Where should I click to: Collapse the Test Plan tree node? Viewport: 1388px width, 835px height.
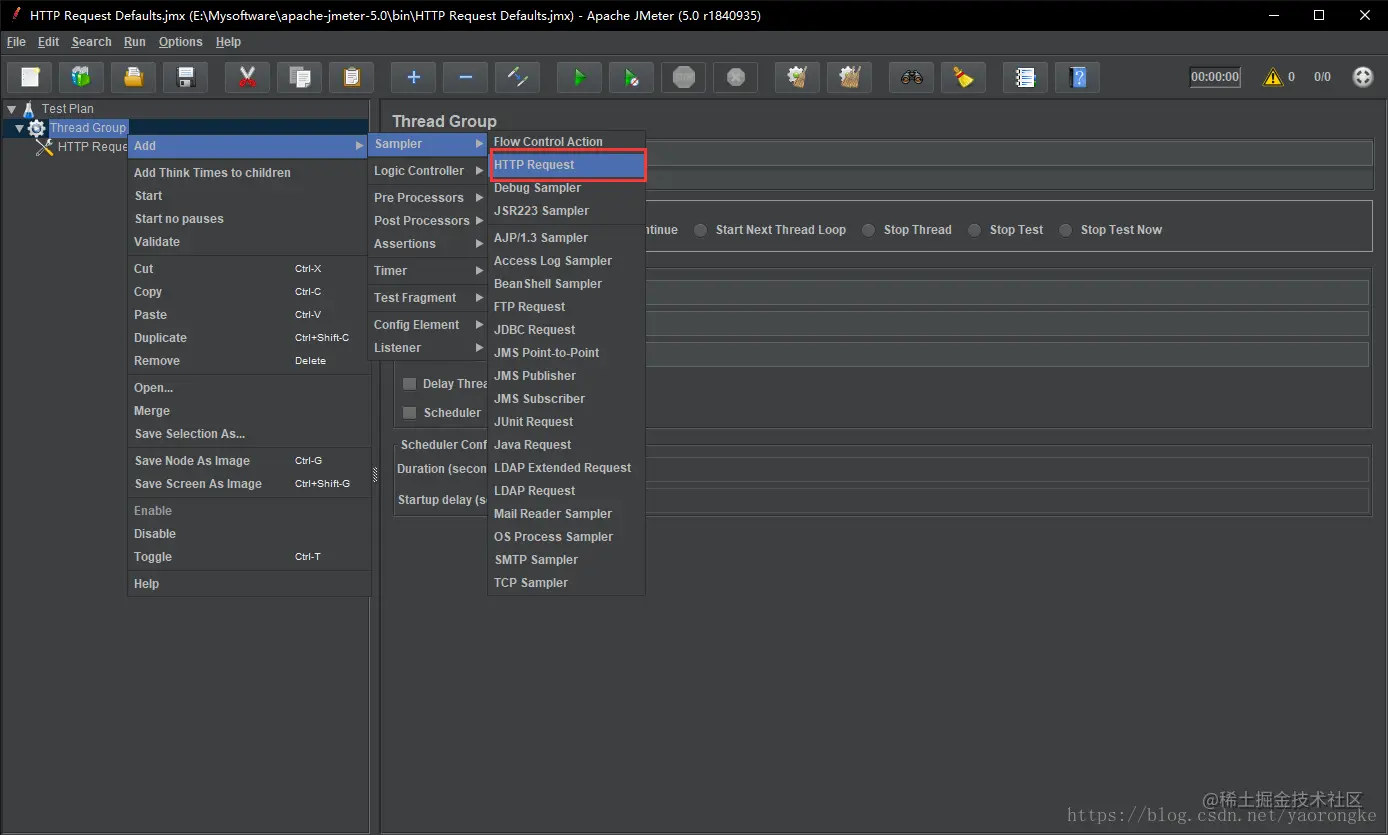click(x=11, y=109)
